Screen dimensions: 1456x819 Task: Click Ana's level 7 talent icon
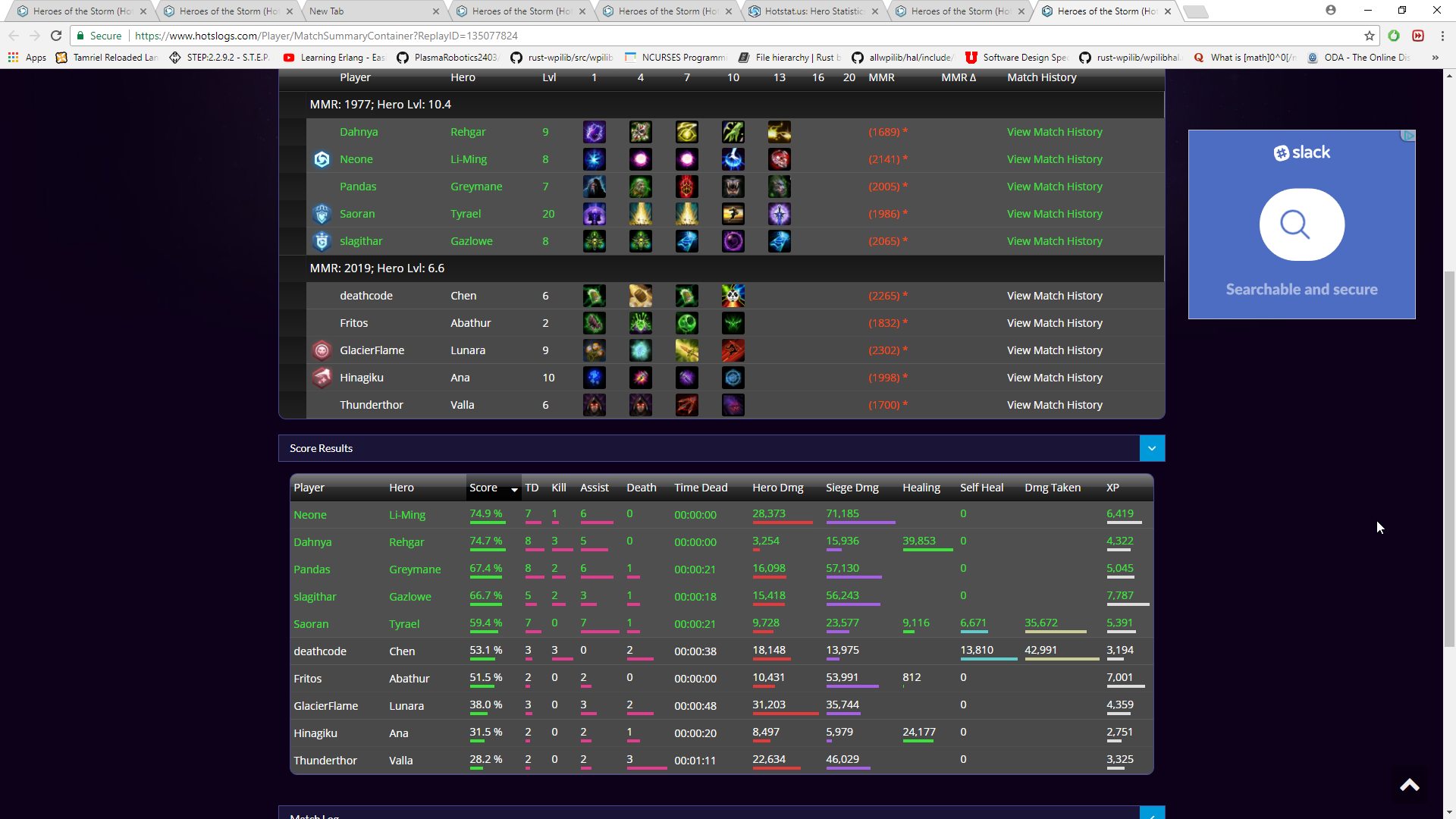click(687, 378)
